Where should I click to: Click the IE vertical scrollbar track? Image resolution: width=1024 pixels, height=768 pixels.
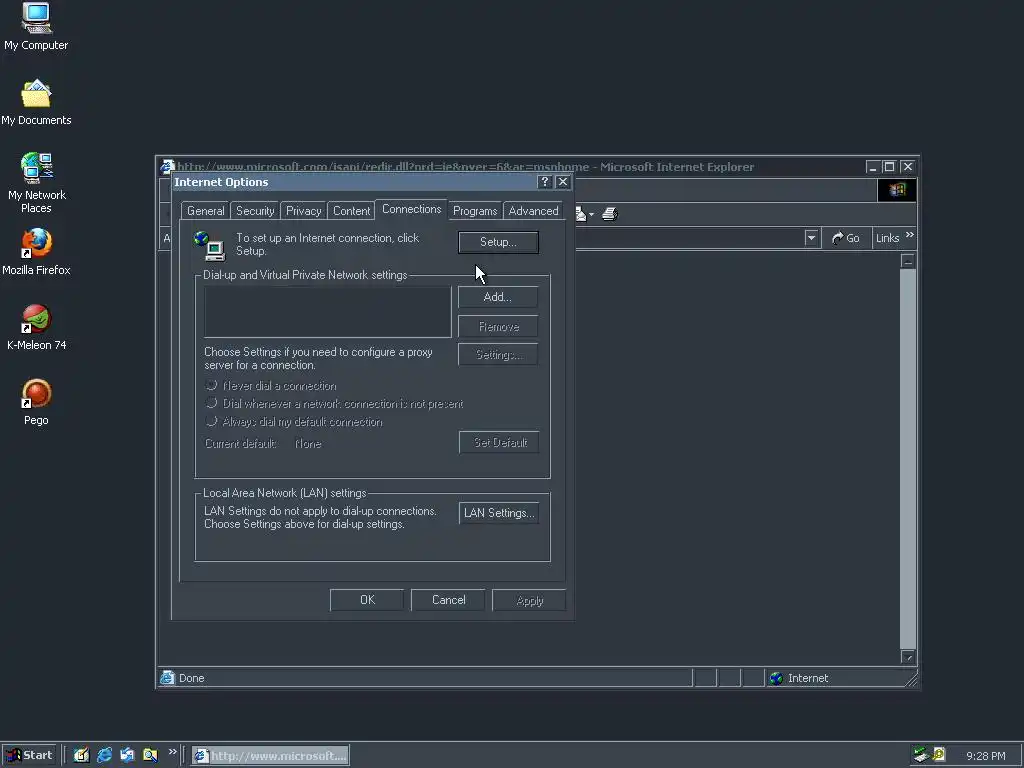pos(908,459)
